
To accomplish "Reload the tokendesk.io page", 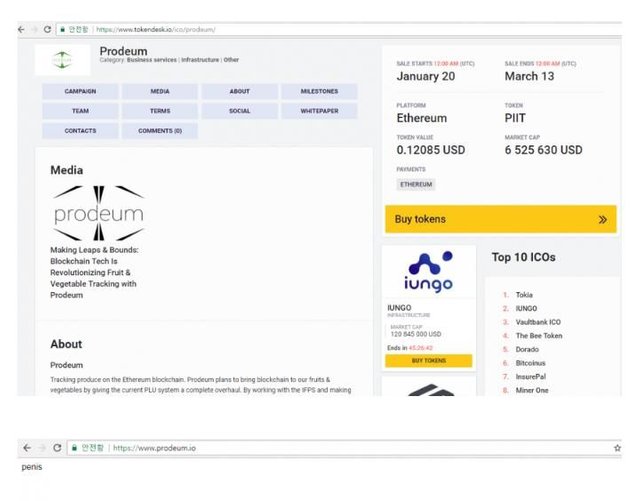I will coord(47,29).
